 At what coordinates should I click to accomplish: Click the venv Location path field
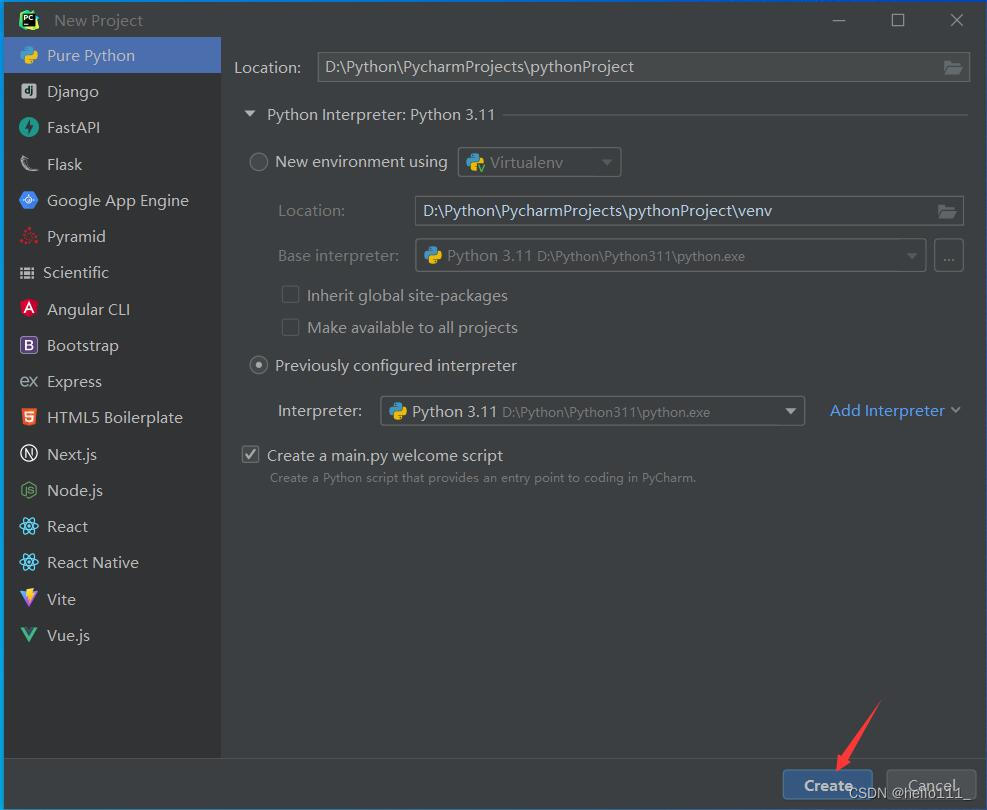(689, 211)
